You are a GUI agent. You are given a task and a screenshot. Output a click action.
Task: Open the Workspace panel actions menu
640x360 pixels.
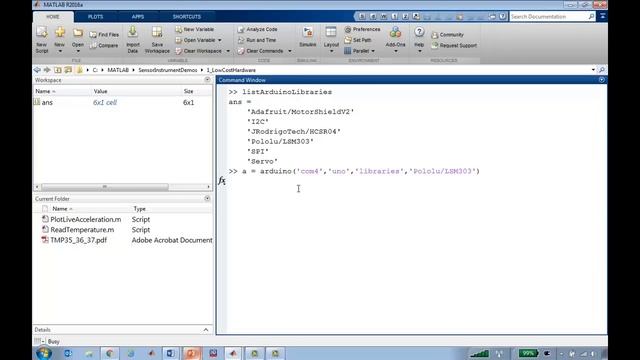(207, 80)
